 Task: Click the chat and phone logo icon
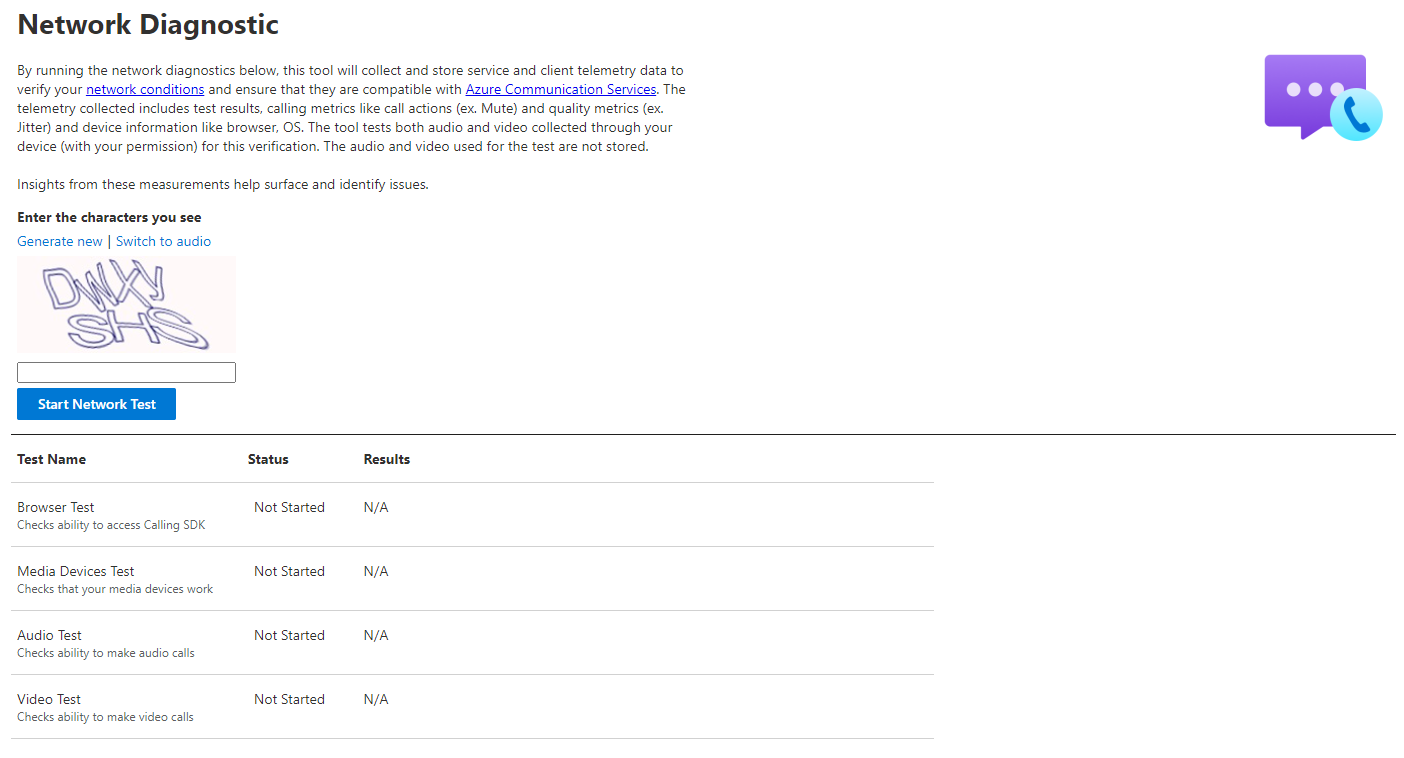pos(1323,98)
